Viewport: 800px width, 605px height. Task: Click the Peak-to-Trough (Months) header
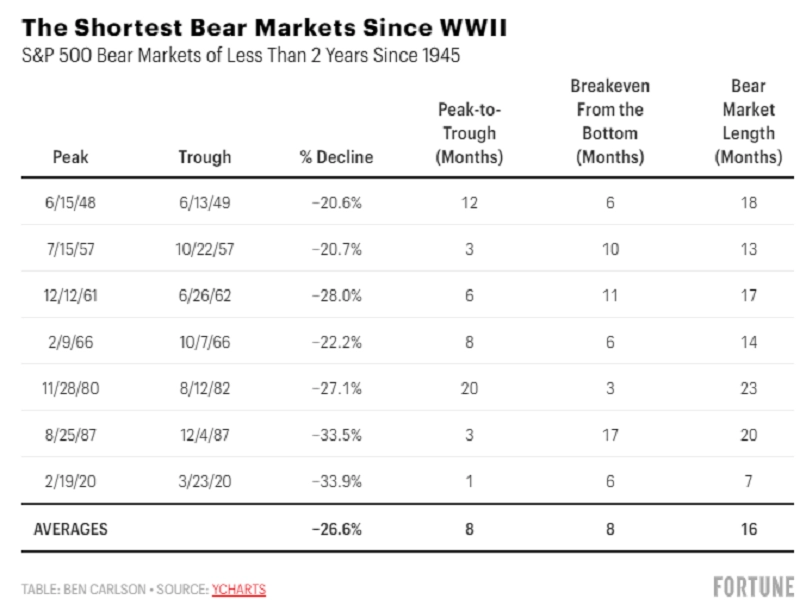tap(469, 133)
